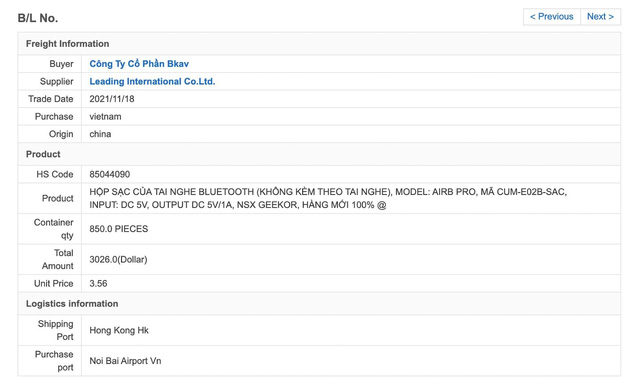640x388 pixels.
Task: Click total amount 3026.0(Dollar)
Action: pos(118,259)
